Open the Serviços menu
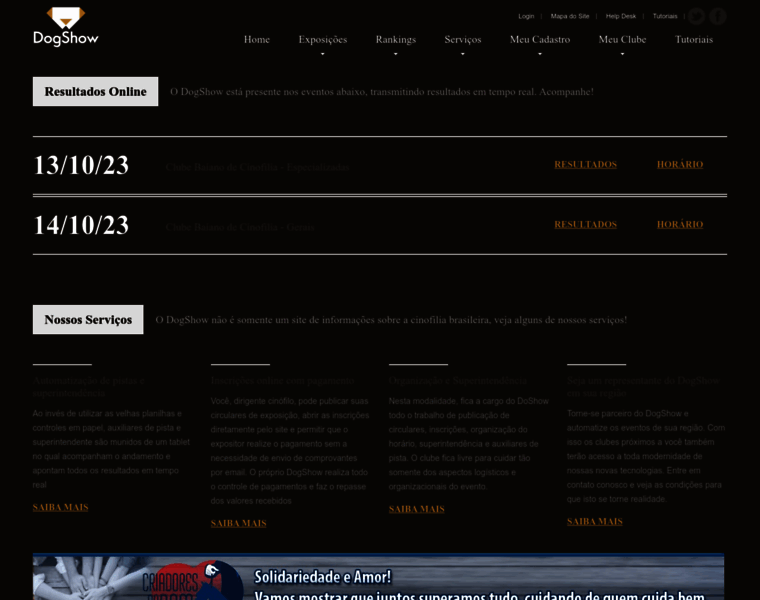The height and width of the screenshot is (600, 760). click(x=463, y=40)
